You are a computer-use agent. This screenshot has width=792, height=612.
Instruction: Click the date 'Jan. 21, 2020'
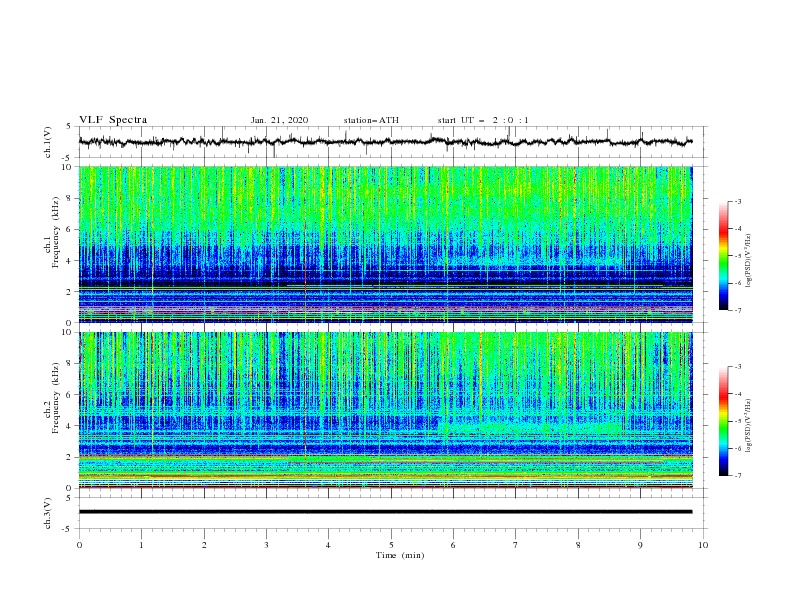tap(279, 120)
